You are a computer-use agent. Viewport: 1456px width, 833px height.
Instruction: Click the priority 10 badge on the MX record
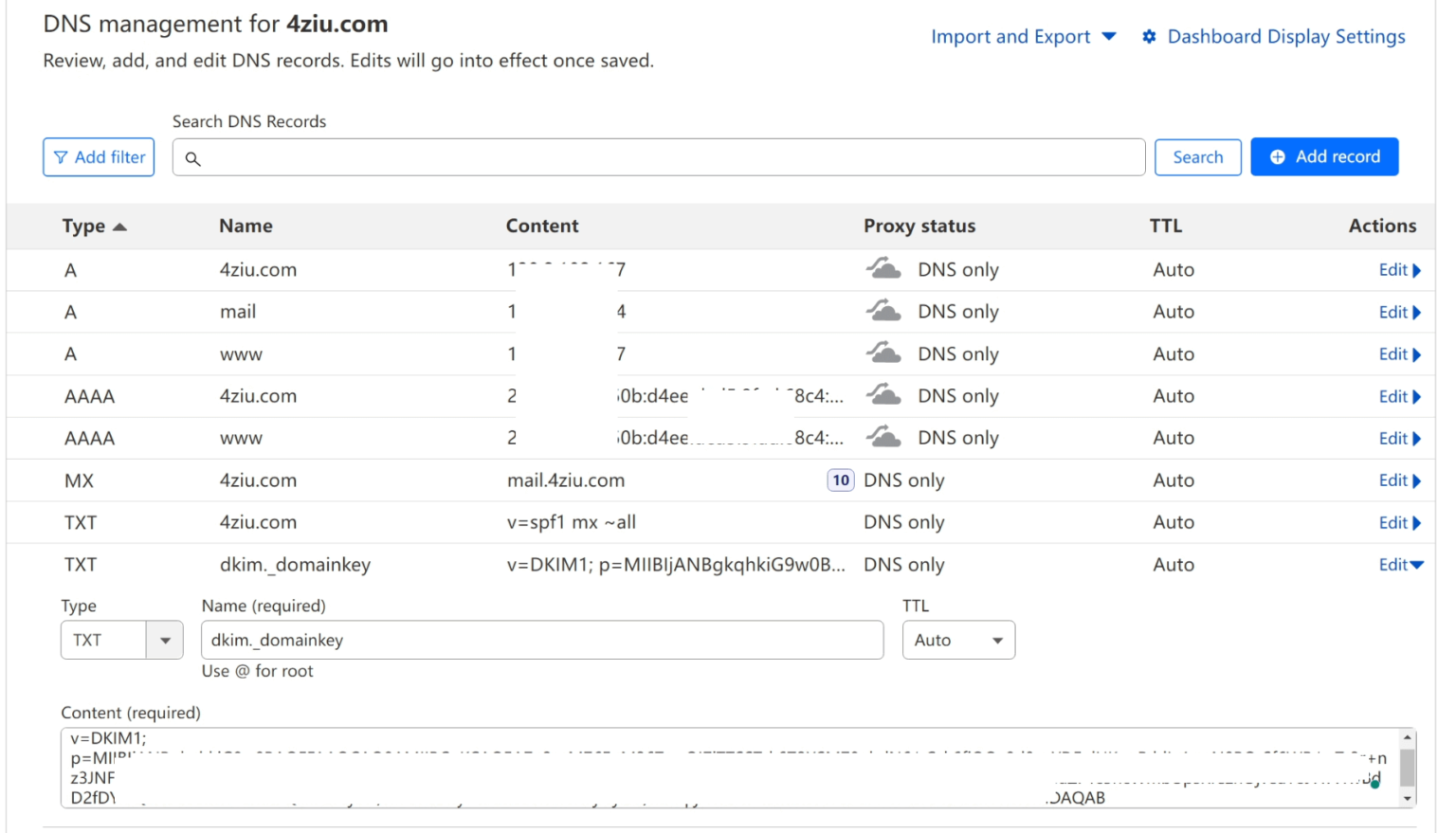(x=840, y=480)
